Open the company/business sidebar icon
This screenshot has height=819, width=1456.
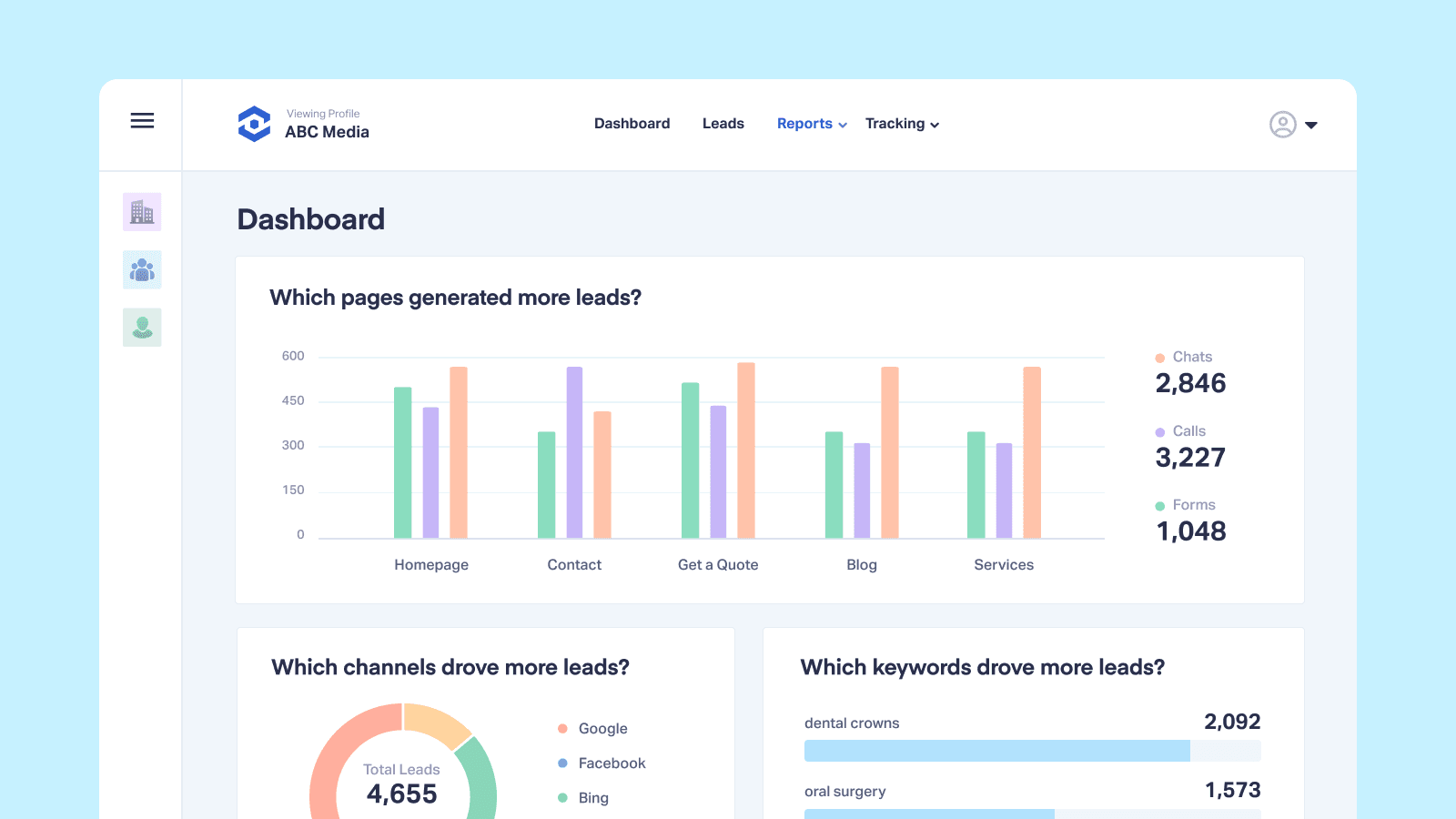141,211
